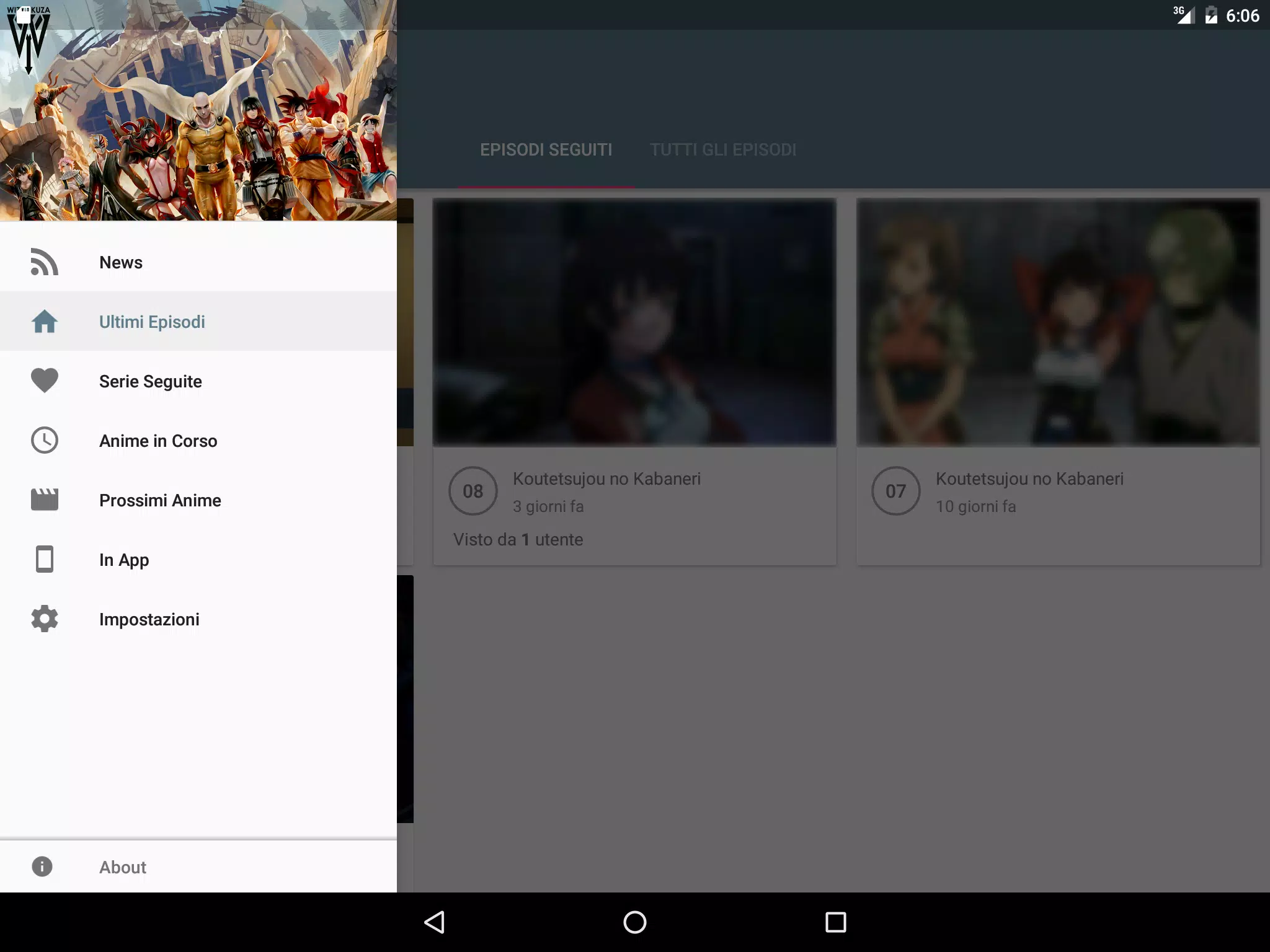Open the News menu entry

[x=198, y=262]
